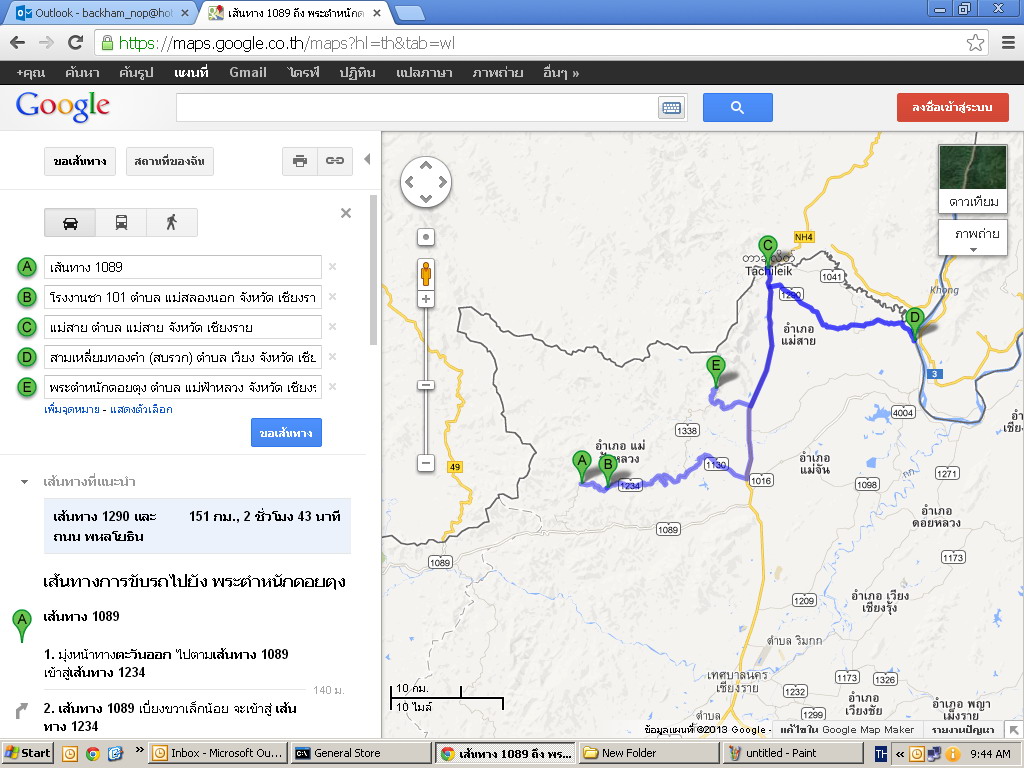Open Gmail in Google top bar

coord(248,72)
